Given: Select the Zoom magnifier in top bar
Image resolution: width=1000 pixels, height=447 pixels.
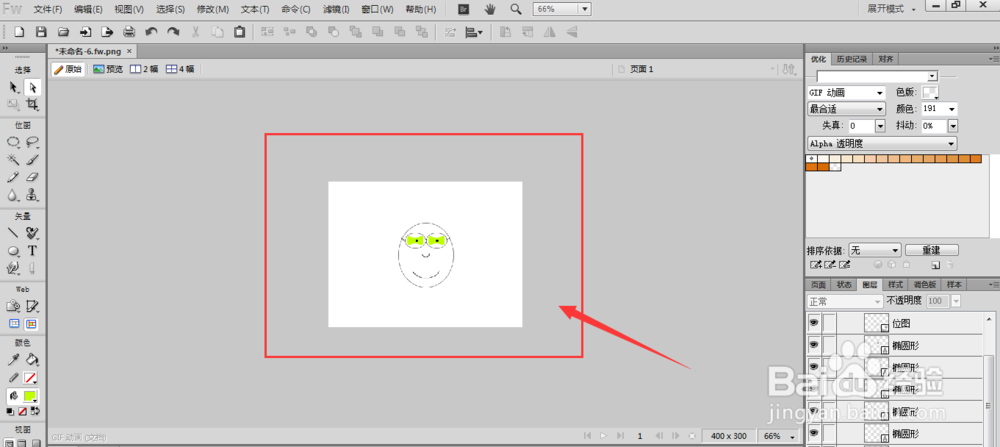Looking at the screenshot, I should (x=516, y=10).
